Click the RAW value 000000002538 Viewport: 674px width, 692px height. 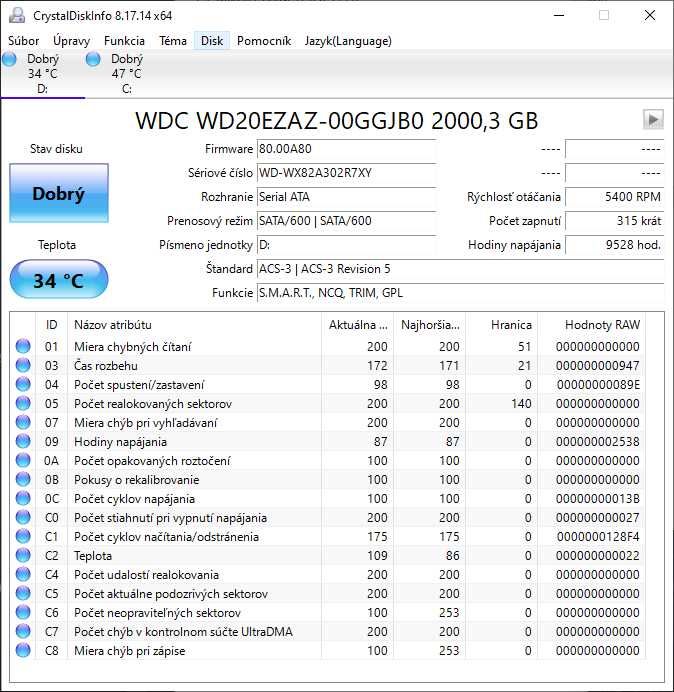598,441
